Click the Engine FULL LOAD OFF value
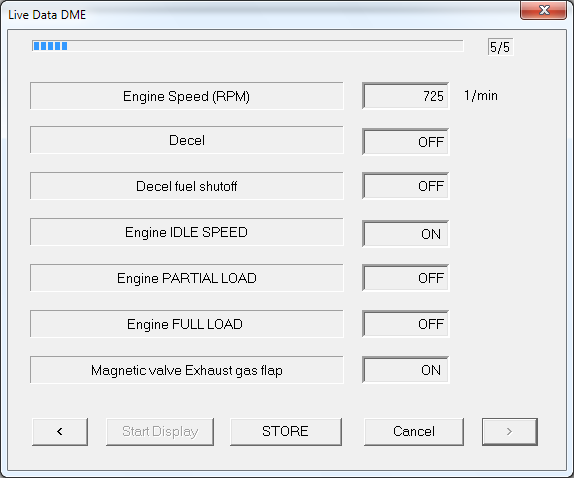The image size is (574, 478). coord(406,324)
